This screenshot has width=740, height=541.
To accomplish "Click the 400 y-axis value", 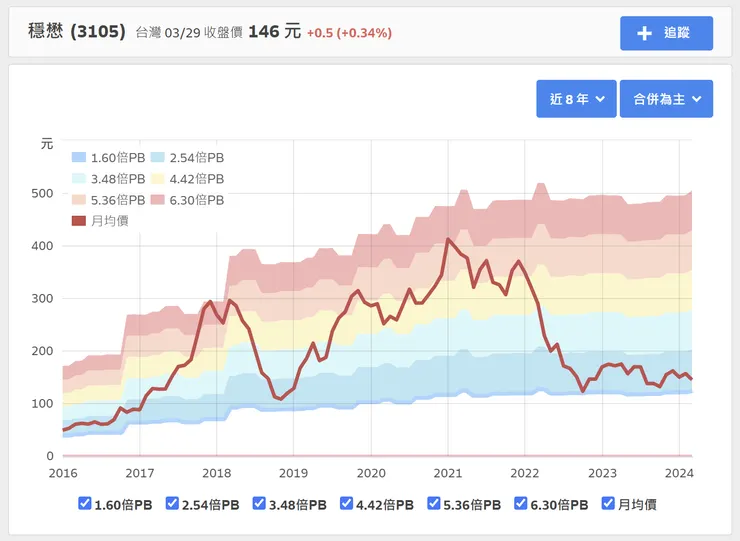I will click(x=42, y=245).
